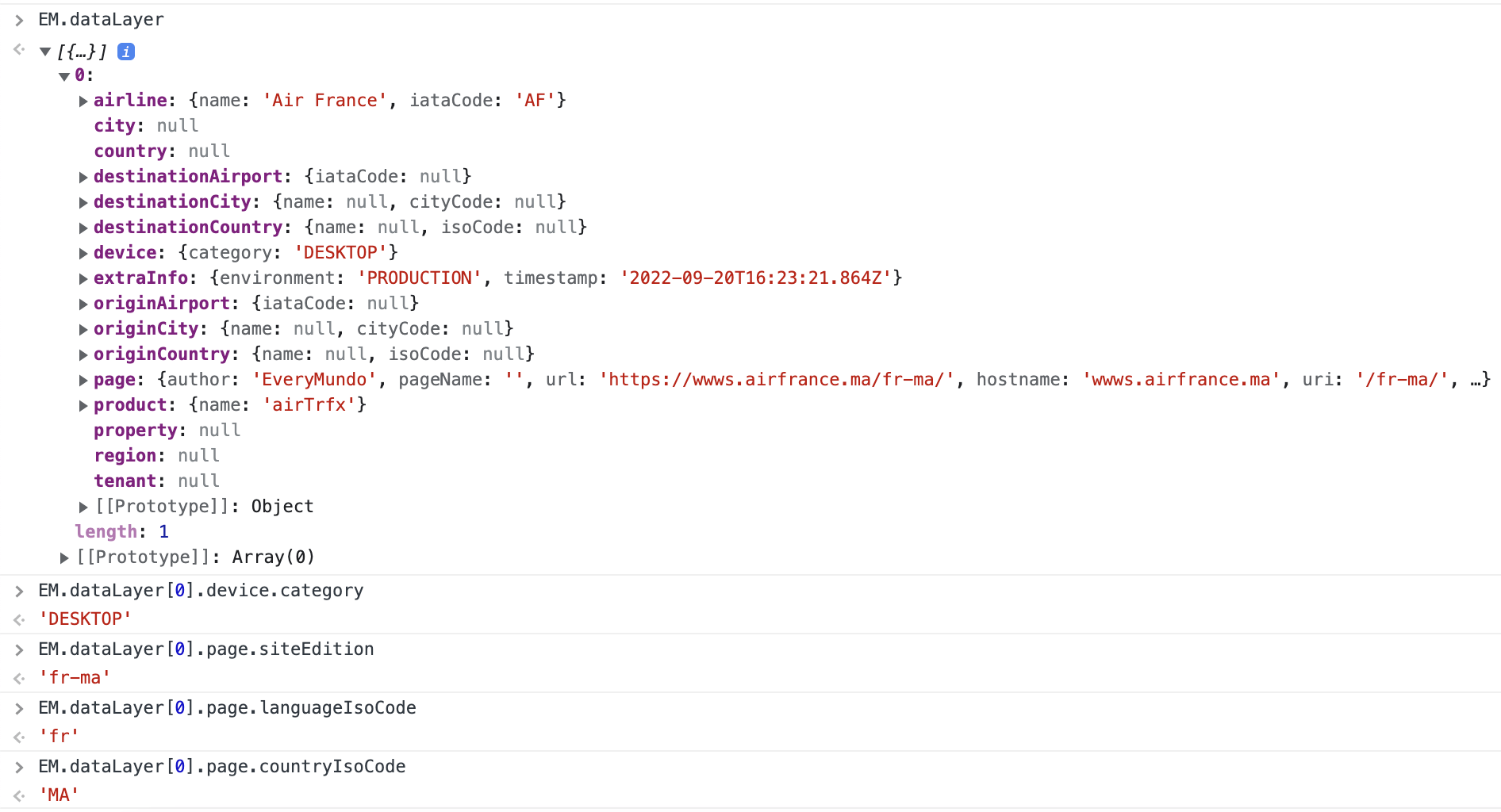Expand the airline object
The width and height of the screenshot is (1501, 812).
[x=83, y=101]
